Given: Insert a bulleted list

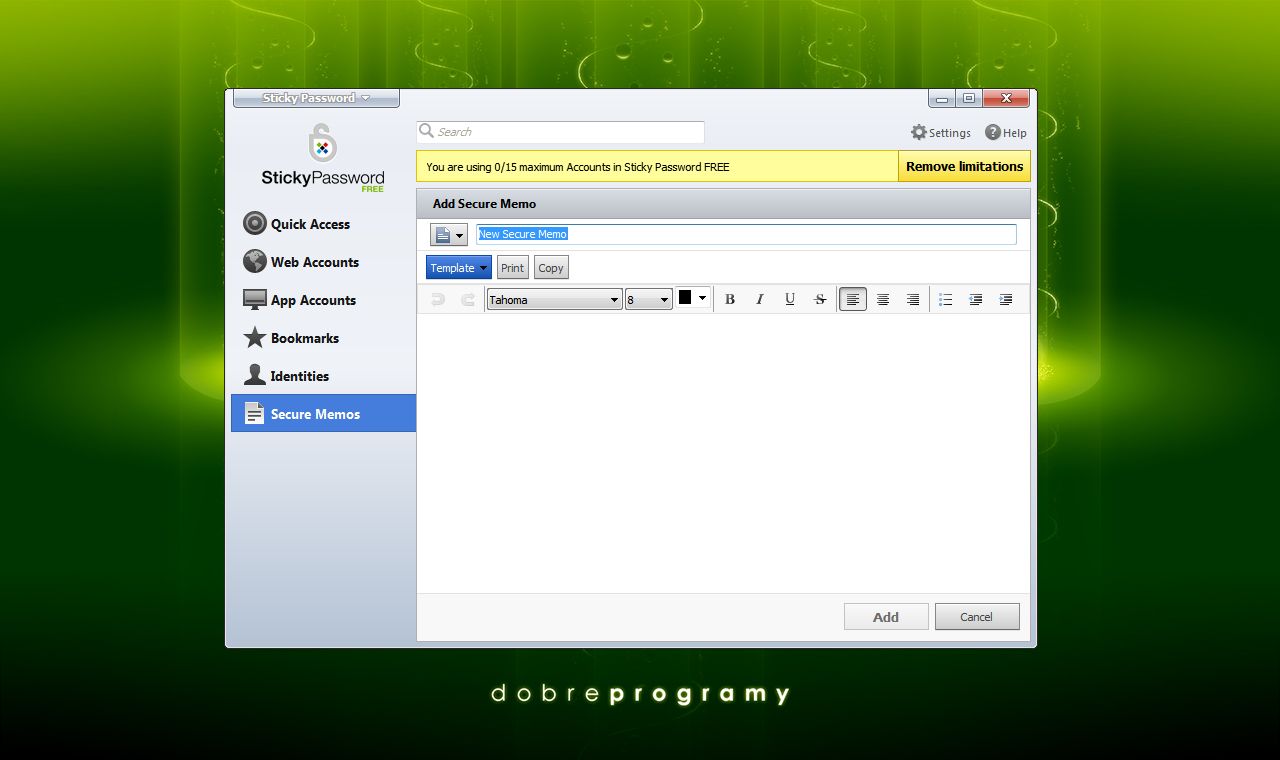Looking at the screenshot, I should (946, 299).
